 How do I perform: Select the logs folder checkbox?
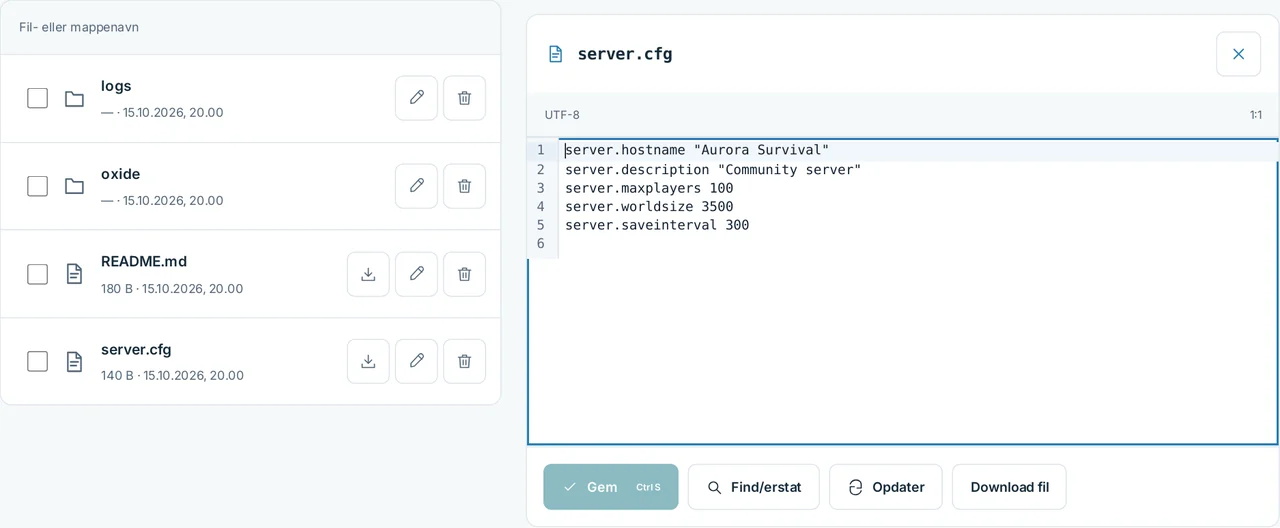pos(37,98)
